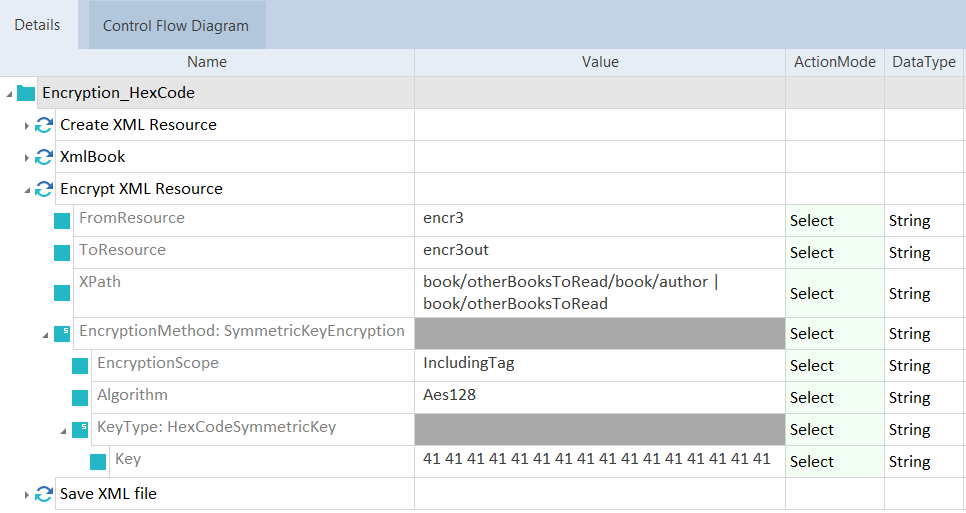Collapse the Encrypt XML Resource step
Screen dimensions: 966x513
(x=27, y=190)
